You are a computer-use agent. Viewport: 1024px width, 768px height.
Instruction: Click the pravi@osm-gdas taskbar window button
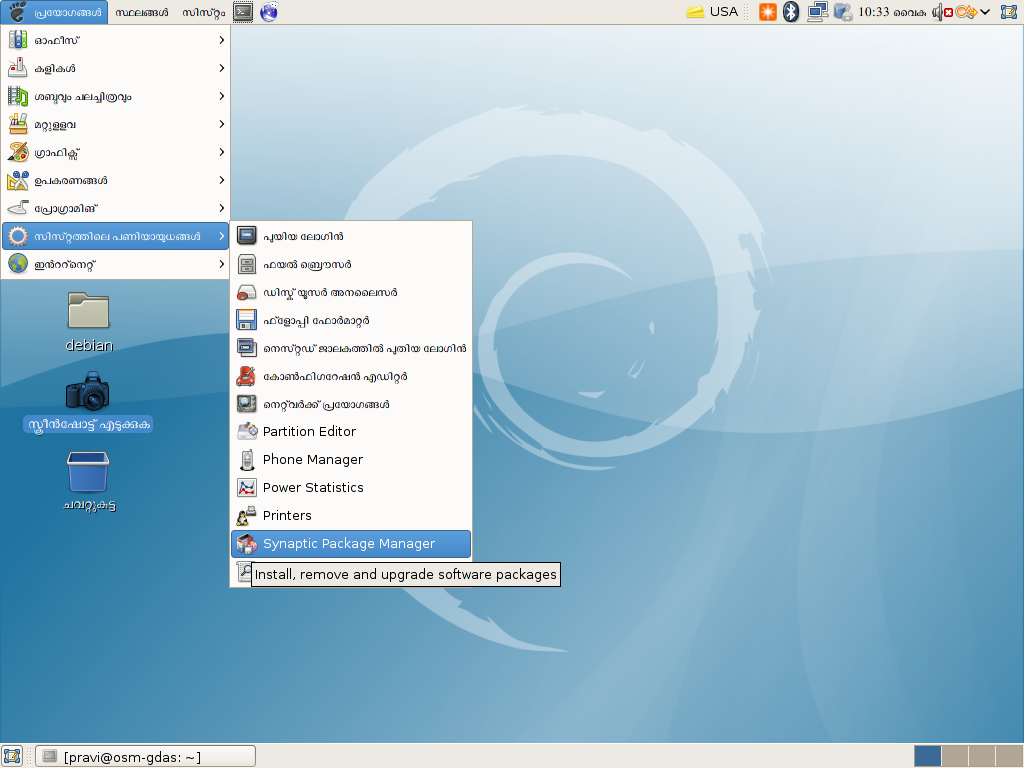(x=145, y=757)
